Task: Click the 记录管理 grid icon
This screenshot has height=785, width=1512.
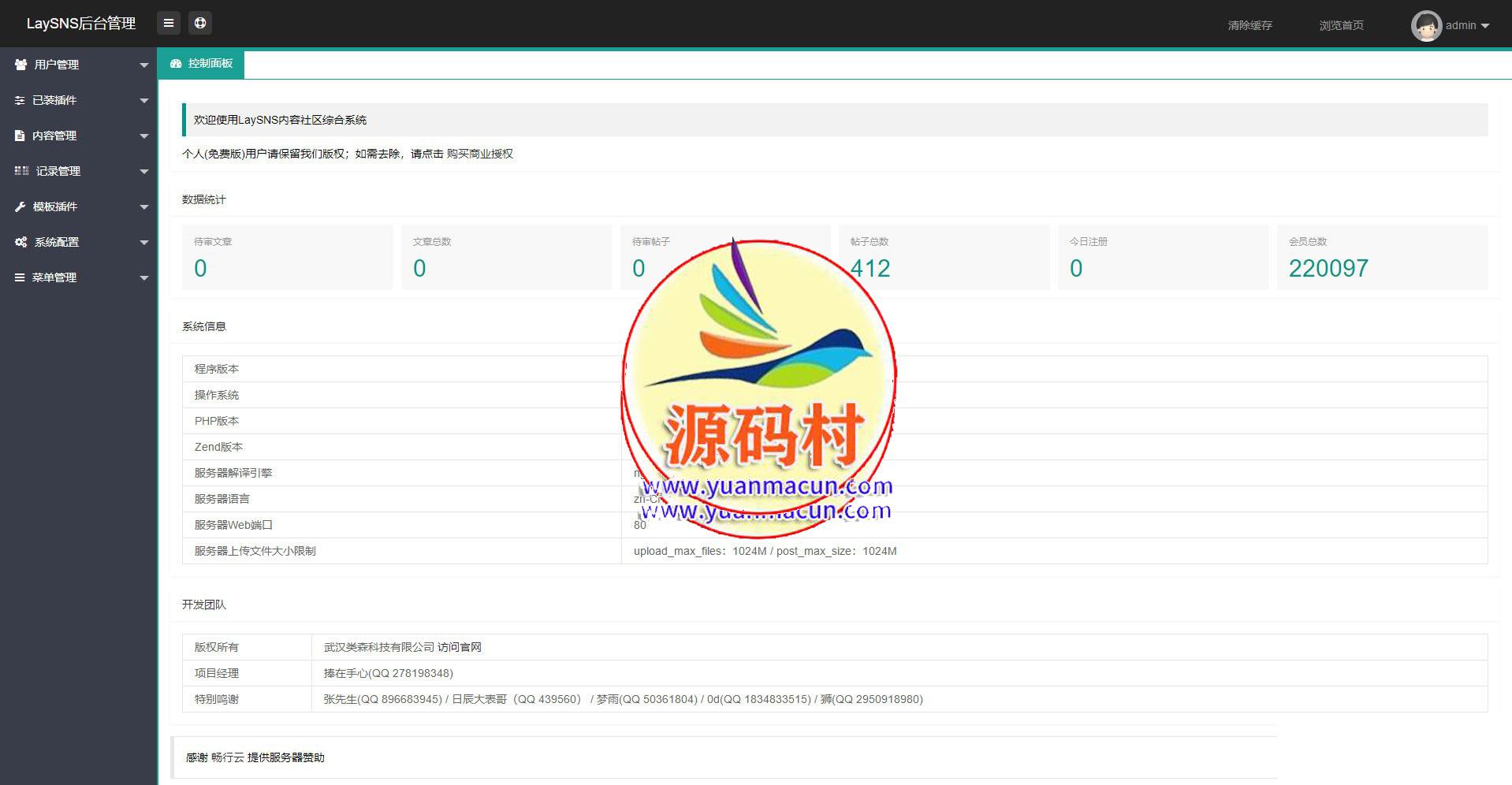Action: pyautogui.click(x=21, y=171)
